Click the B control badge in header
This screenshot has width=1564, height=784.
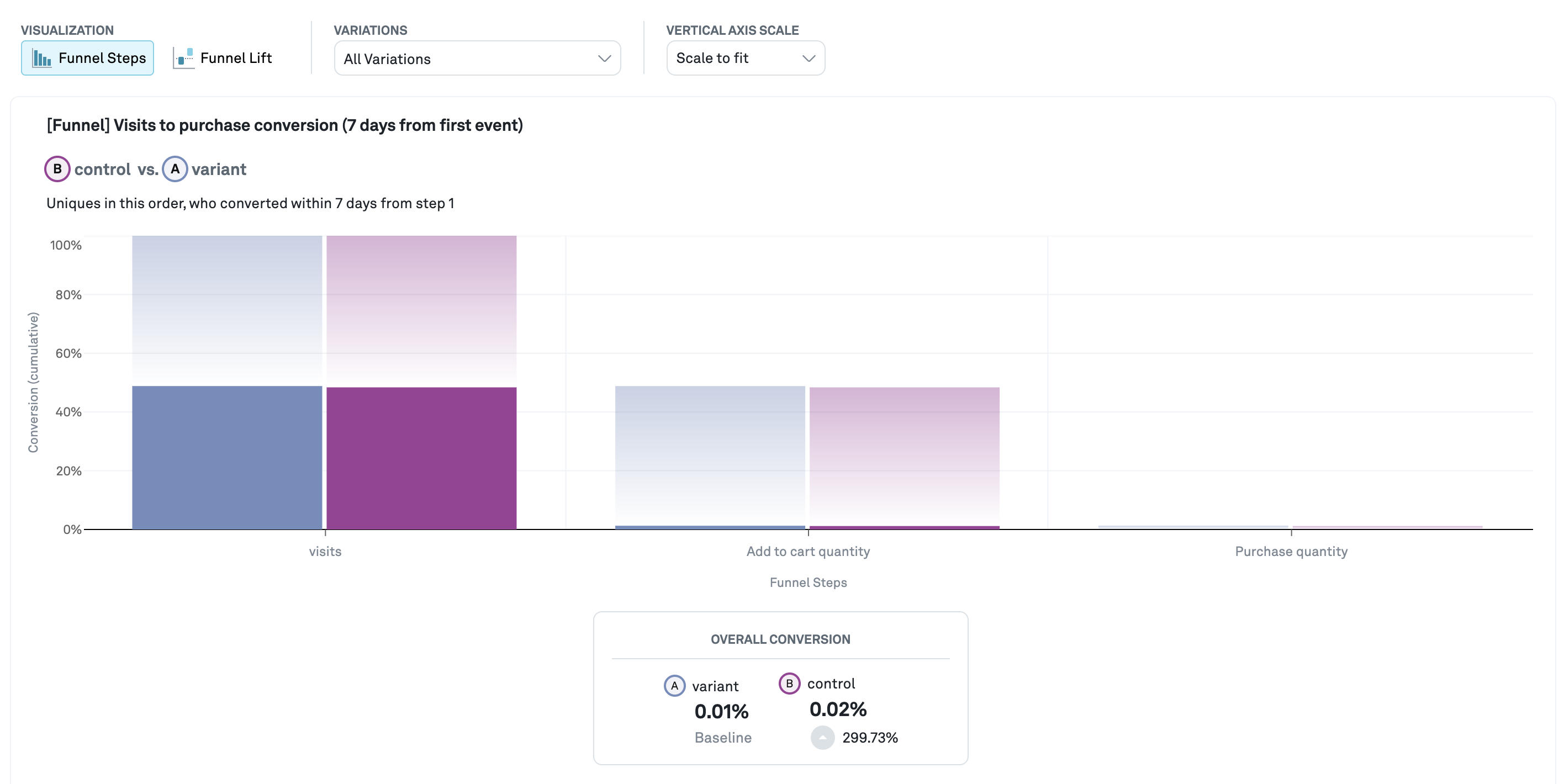(x=57, y=169)
